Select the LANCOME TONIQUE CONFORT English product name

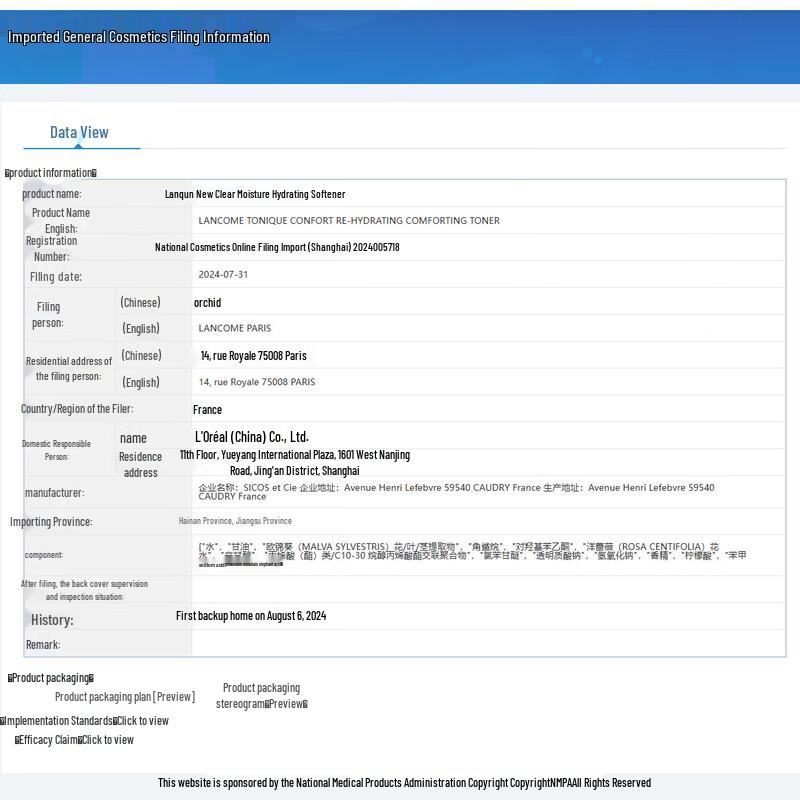[349, 221]
